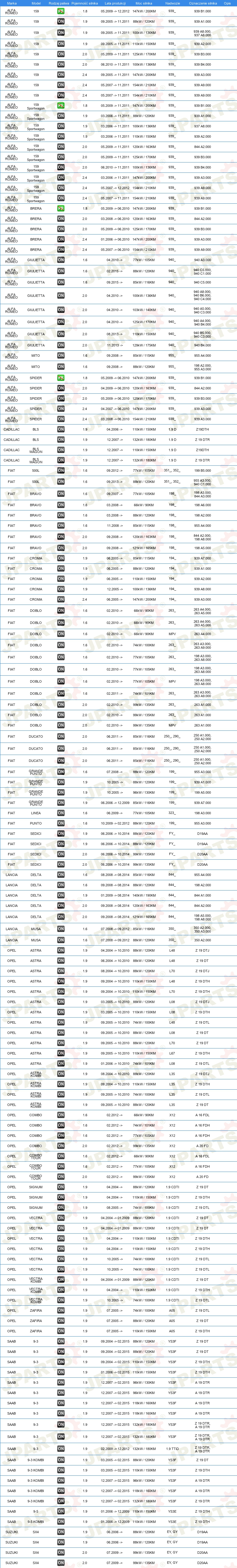Select the Model column header
This screenshot has width=237, height=1568.
(36, 3)
